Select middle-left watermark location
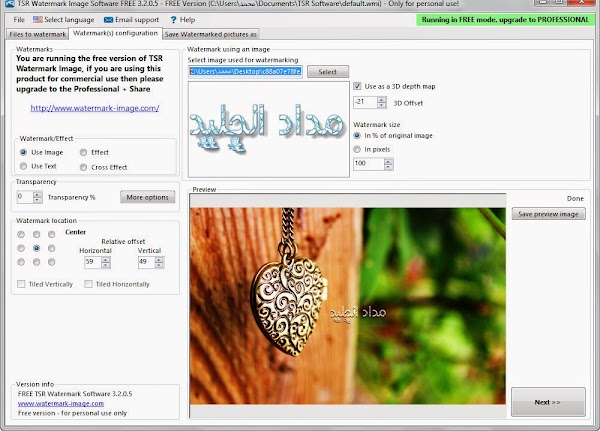 [21, 248]
